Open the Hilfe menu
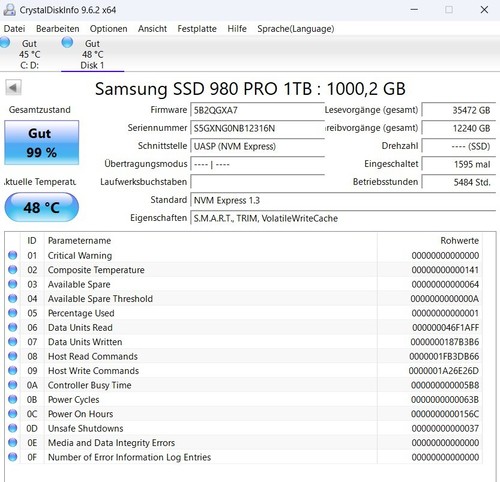This screenshot has height=482, width=500. pos(237,29)
